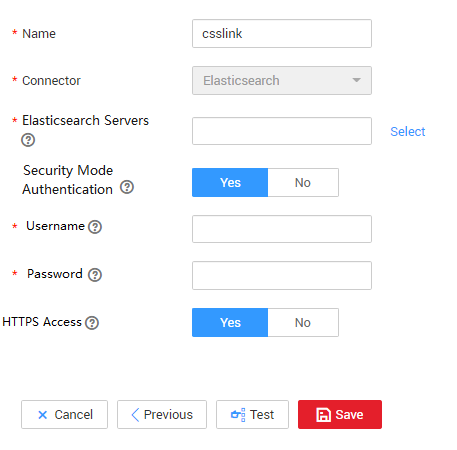Image resolution: width=457 pixels, height=450 pixels.
Task: Click the Select link for servers
Action: click(x=408, y=132)
